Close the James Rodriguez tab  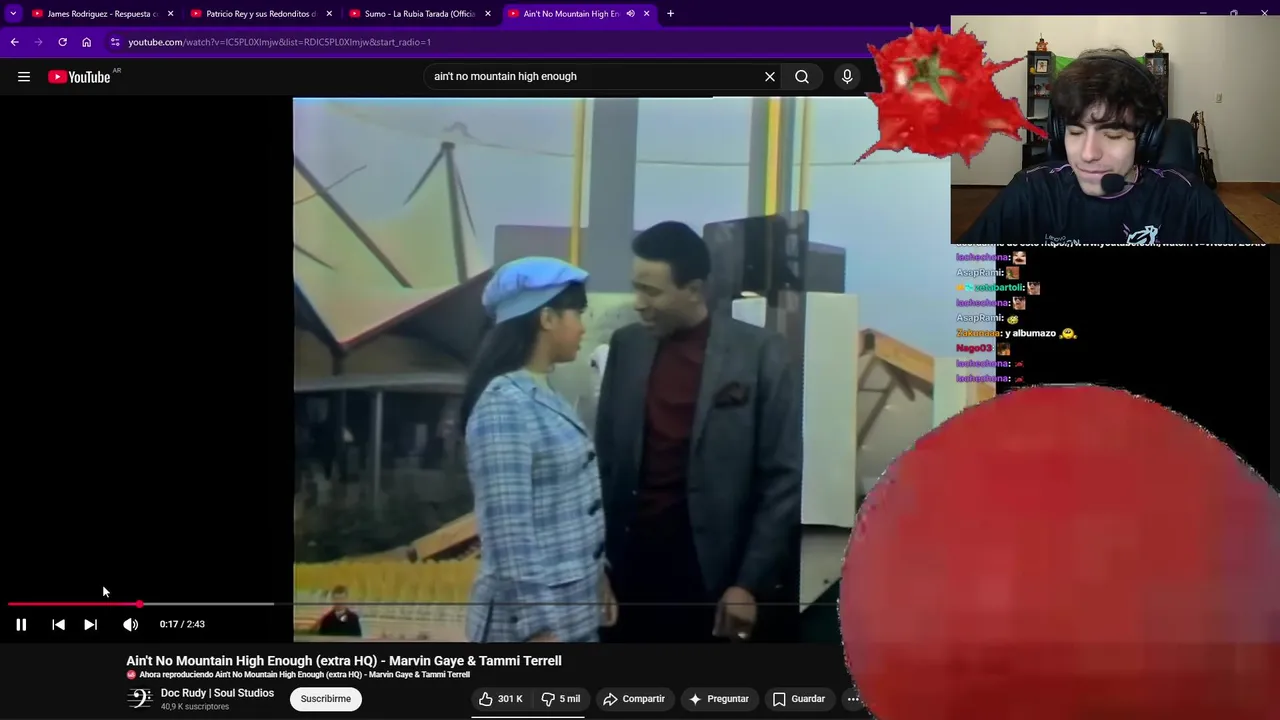pyautogui.click(x=170, y=14)
